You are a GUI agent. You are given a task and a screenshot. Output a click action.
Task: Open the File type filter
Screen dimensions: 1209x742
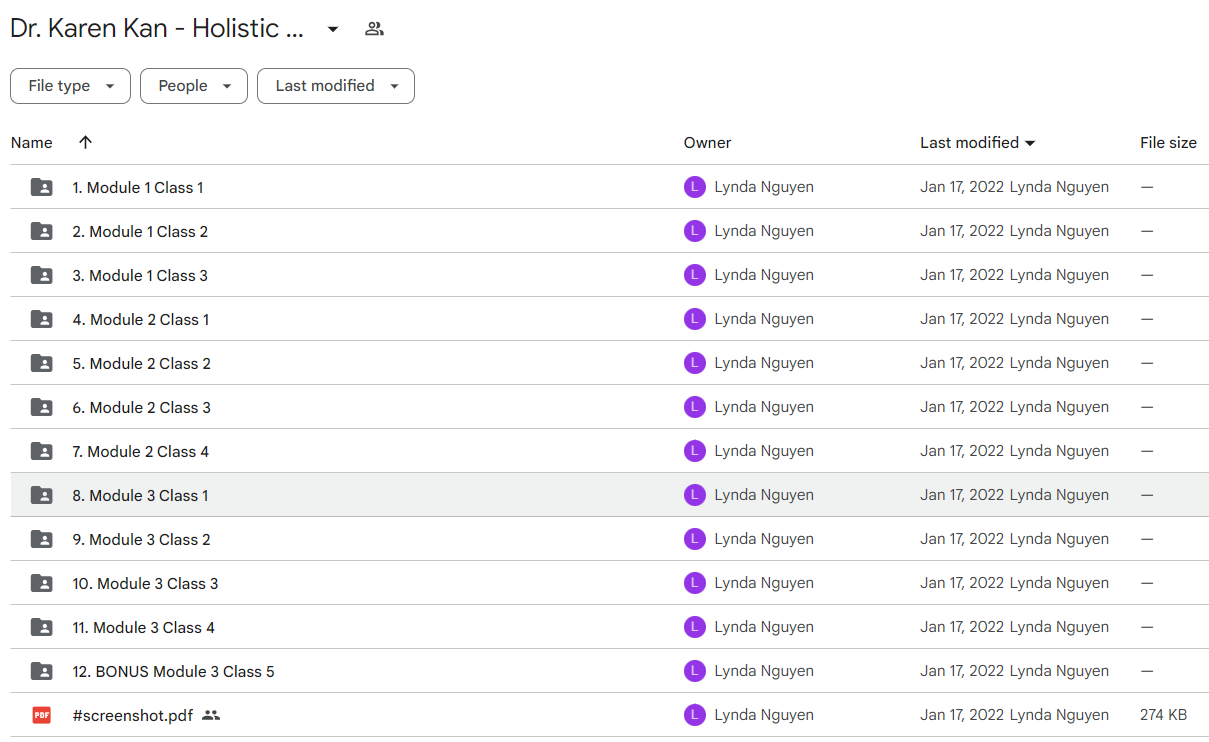pyautogui.click(x=70, y=86)
